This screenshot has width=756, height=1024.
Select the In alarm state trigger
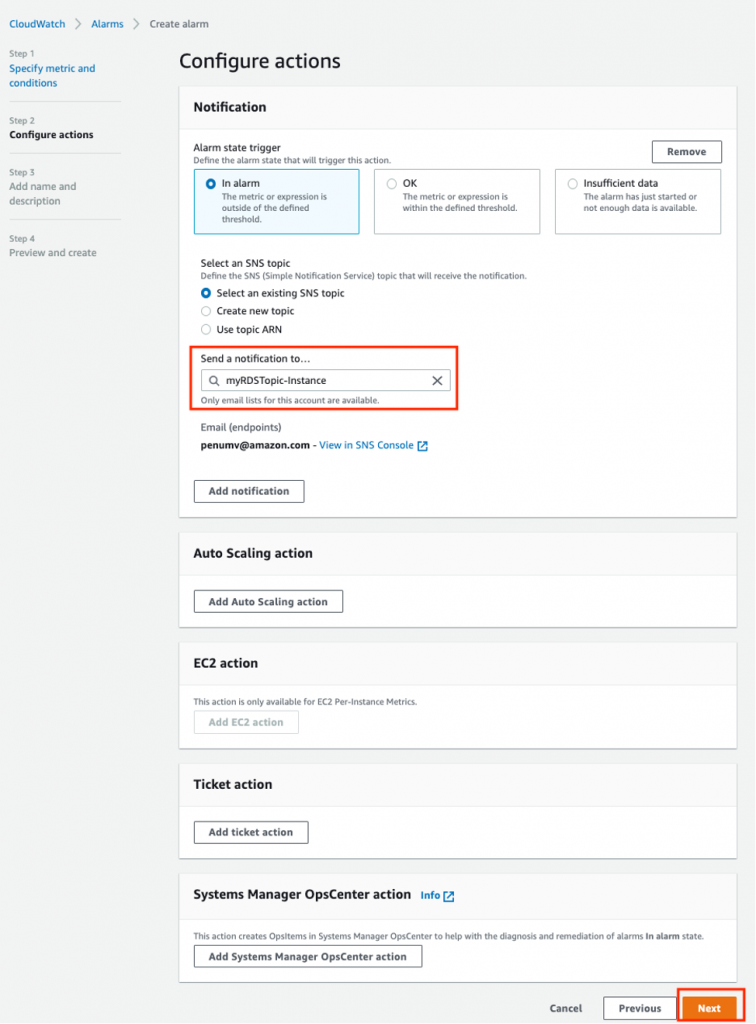[276, 201]
